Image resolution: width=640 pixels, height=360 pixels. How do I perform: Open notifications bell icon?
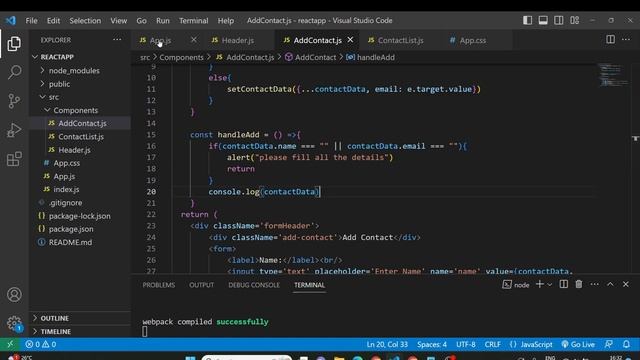(626, 344)
